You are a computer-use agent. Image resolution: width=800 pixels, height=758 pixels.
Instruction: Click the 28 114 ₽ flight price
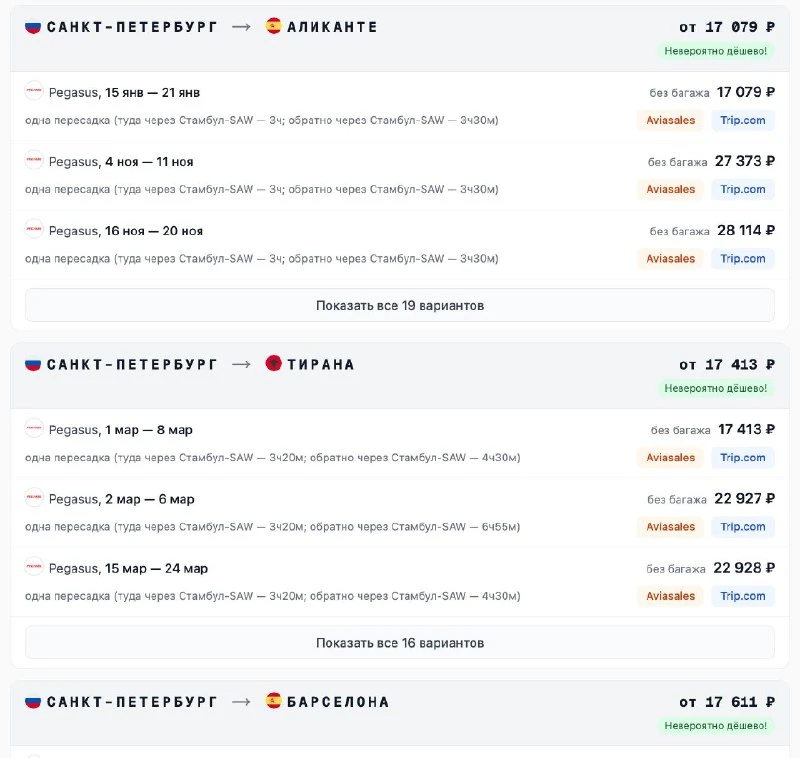click(746, 231)
